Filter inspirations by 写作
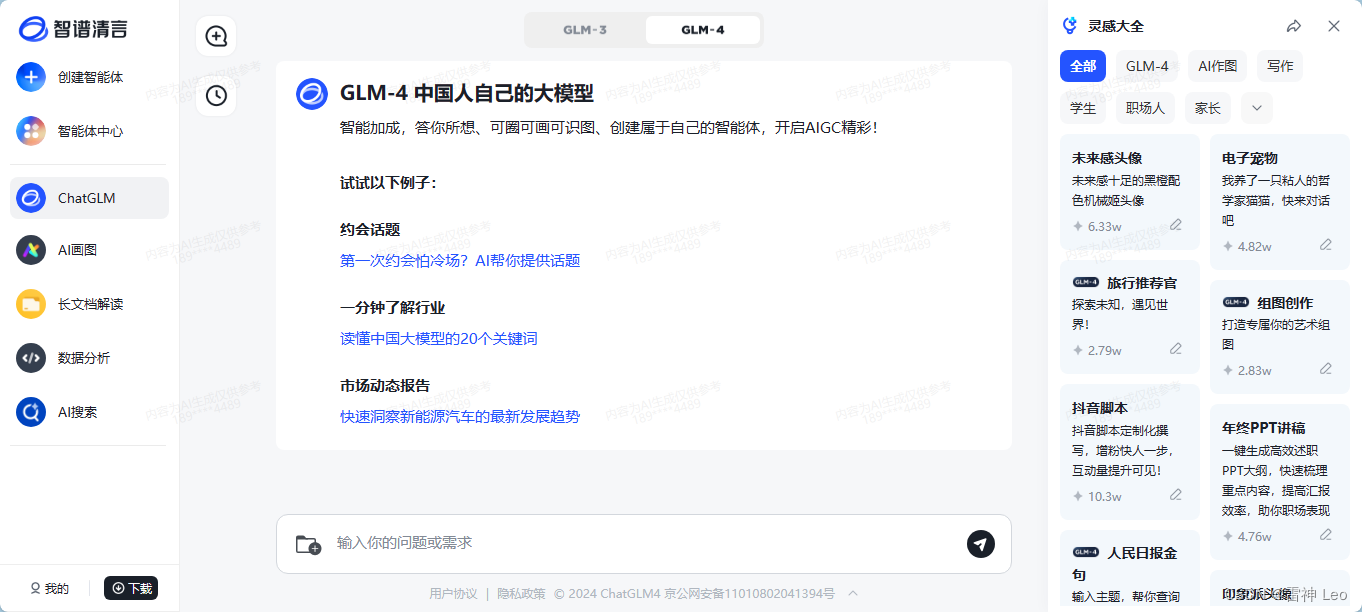This screenshot has width=1362, height=612. 1280,66
